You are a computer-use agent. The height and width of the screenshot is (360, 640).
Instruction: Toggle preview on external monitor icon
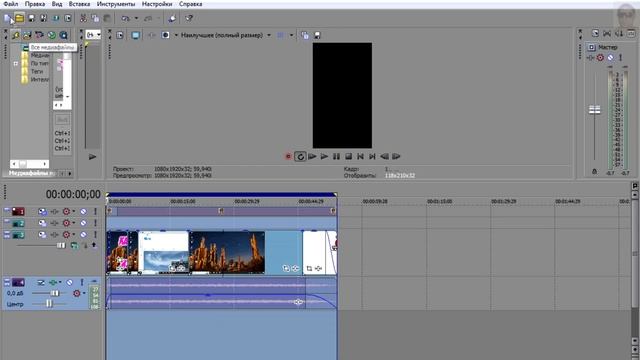pos(135,35)
